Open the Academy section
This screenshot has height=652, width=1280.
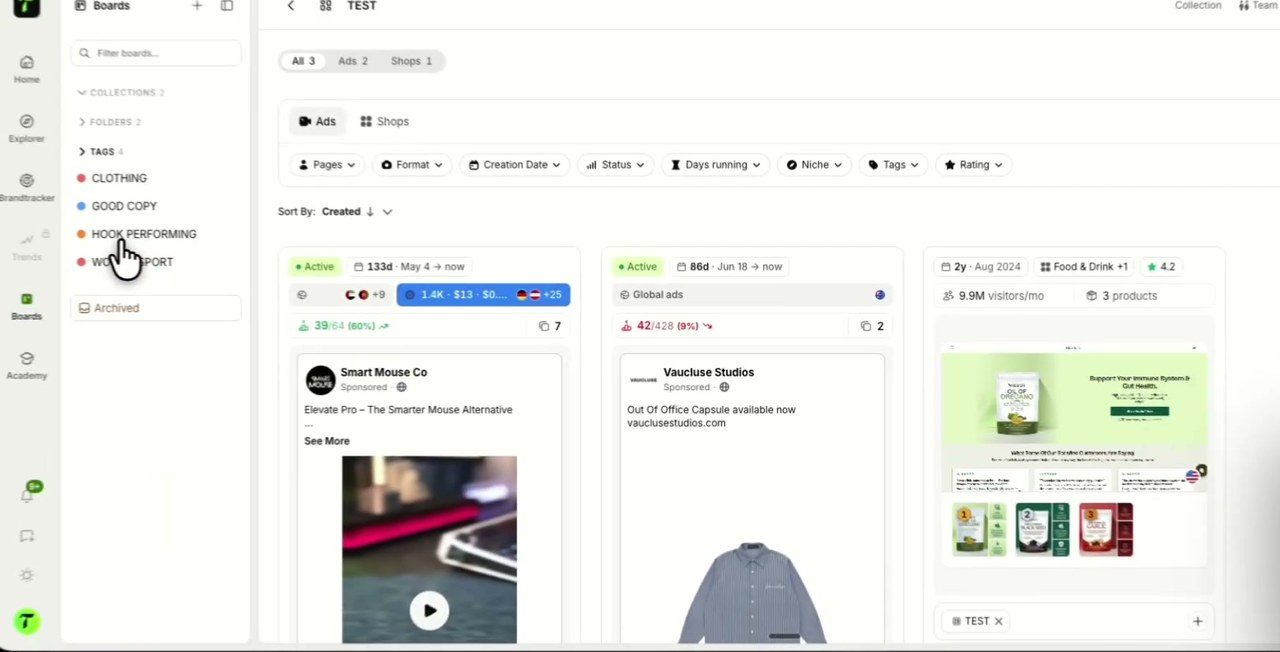tap(27, 365)
